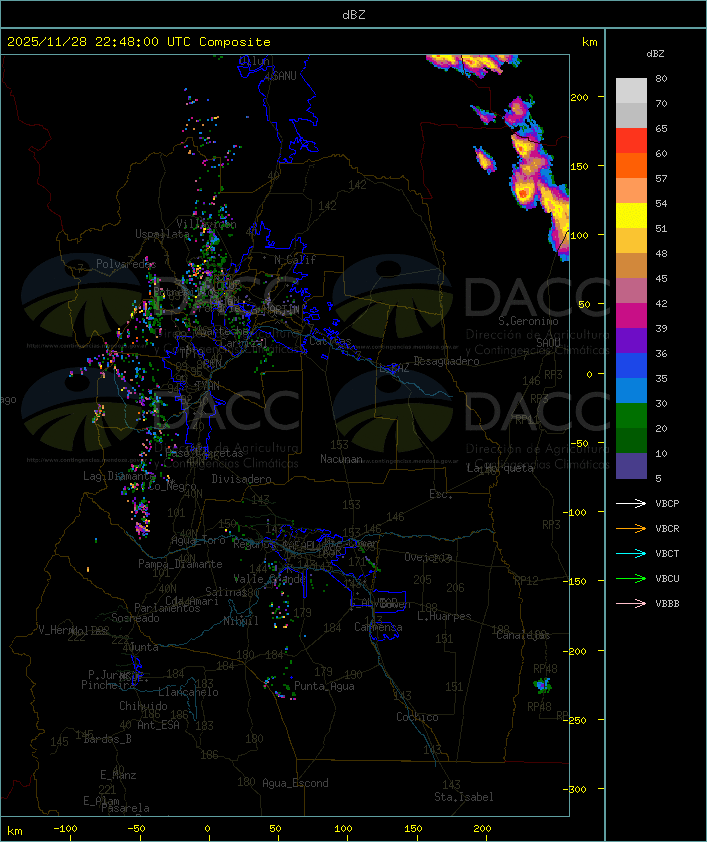
Task: Click the Llancanelo place label
Action: [x=188, y=692]
